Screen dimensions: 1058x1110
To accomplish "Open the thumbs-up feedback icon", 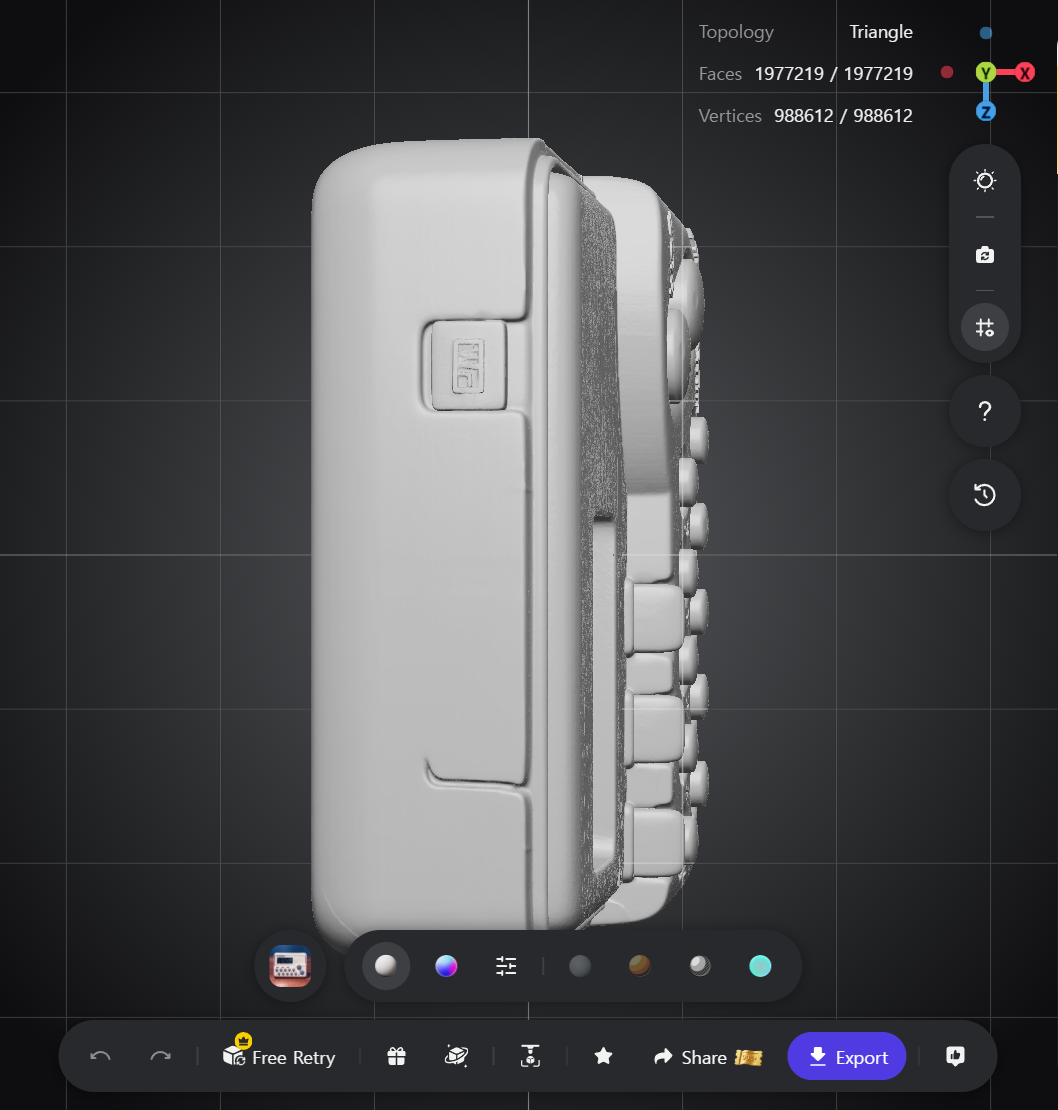I will pyautogui.click(x=955, y=1056).
